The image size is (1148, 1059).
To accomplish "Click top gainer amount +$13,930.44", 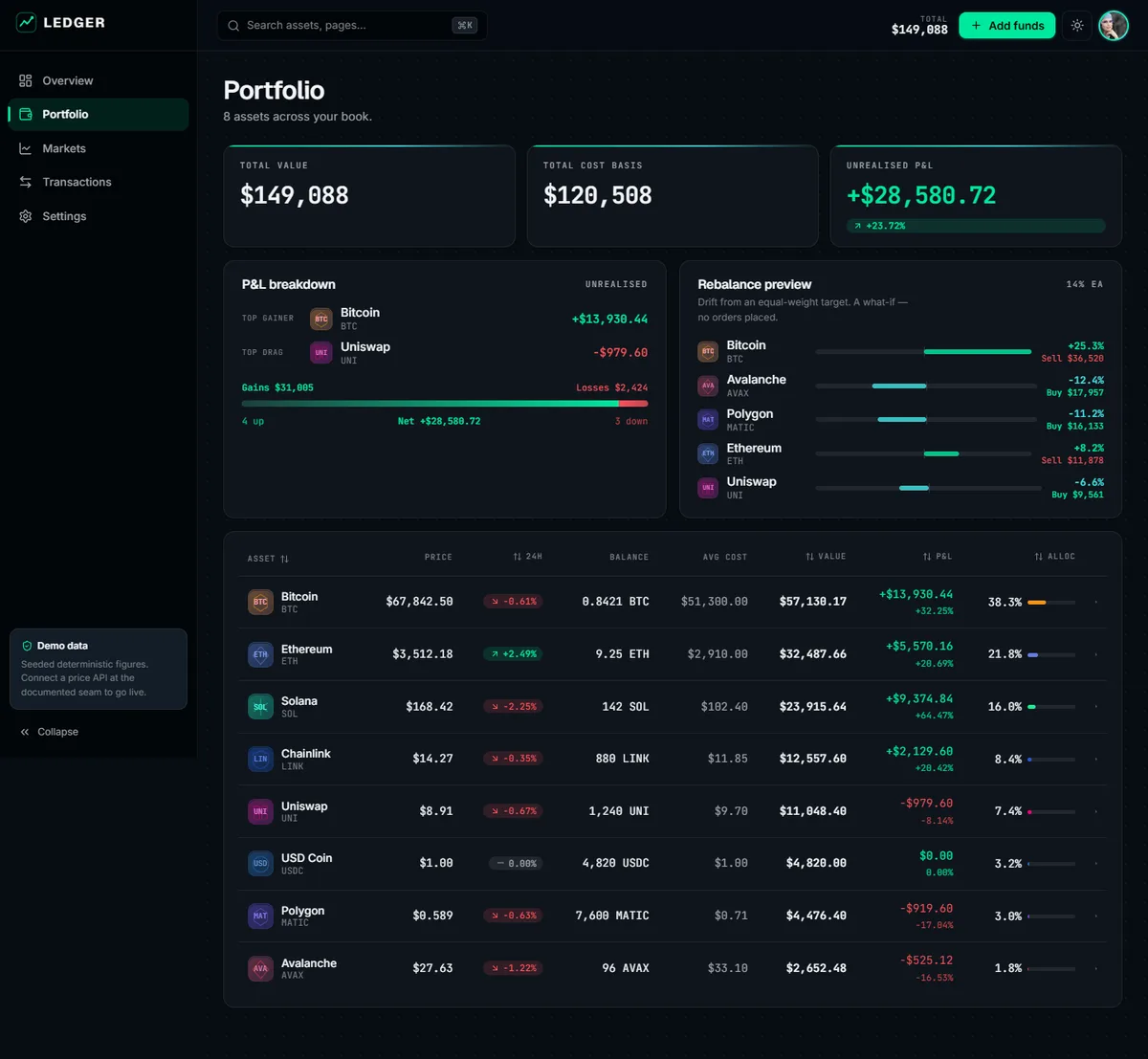I will 609,320.
